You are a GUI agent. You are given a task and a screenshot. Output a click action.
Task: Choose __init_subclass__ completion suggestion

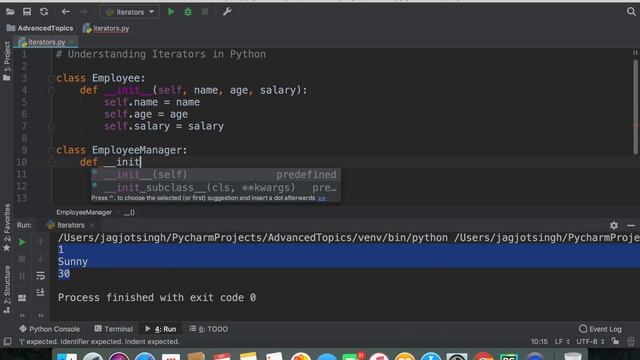(216, 187)
